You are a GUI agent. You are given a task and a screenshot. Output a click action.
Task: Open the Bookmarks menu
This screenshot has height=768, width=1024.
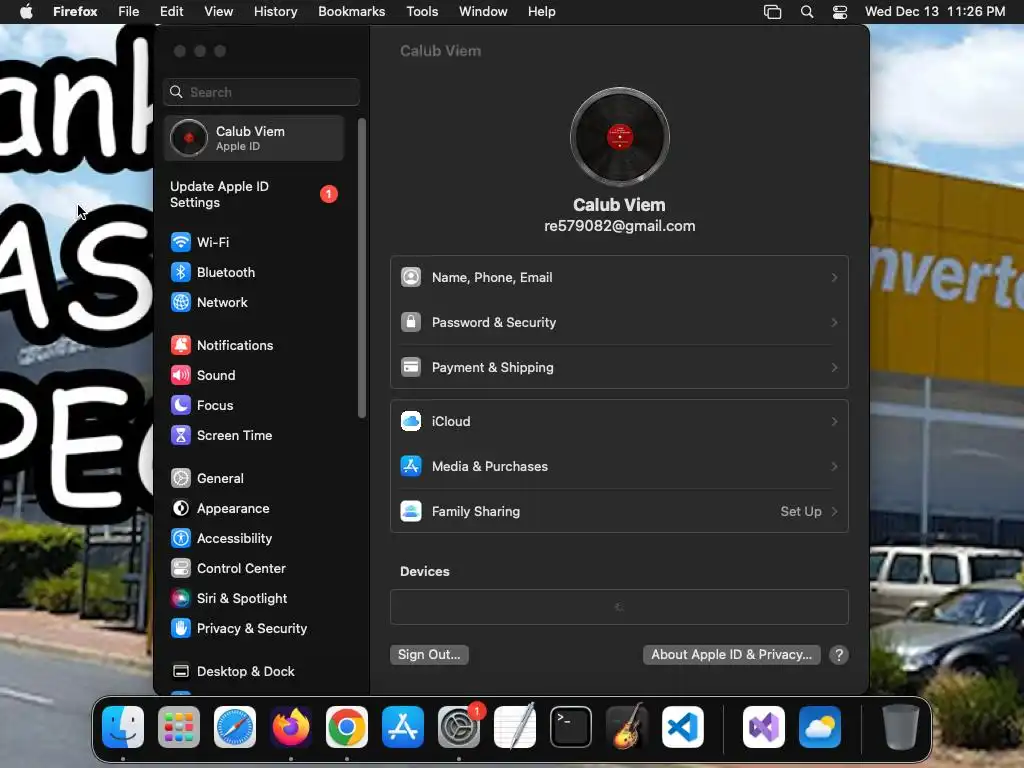tap(351, 12)
